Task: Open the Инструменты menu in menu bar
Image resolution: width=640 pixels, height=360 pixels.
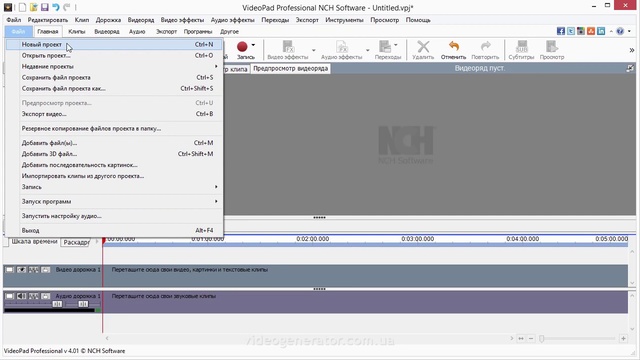Action: pyautogui.click(x=344, y=20)
